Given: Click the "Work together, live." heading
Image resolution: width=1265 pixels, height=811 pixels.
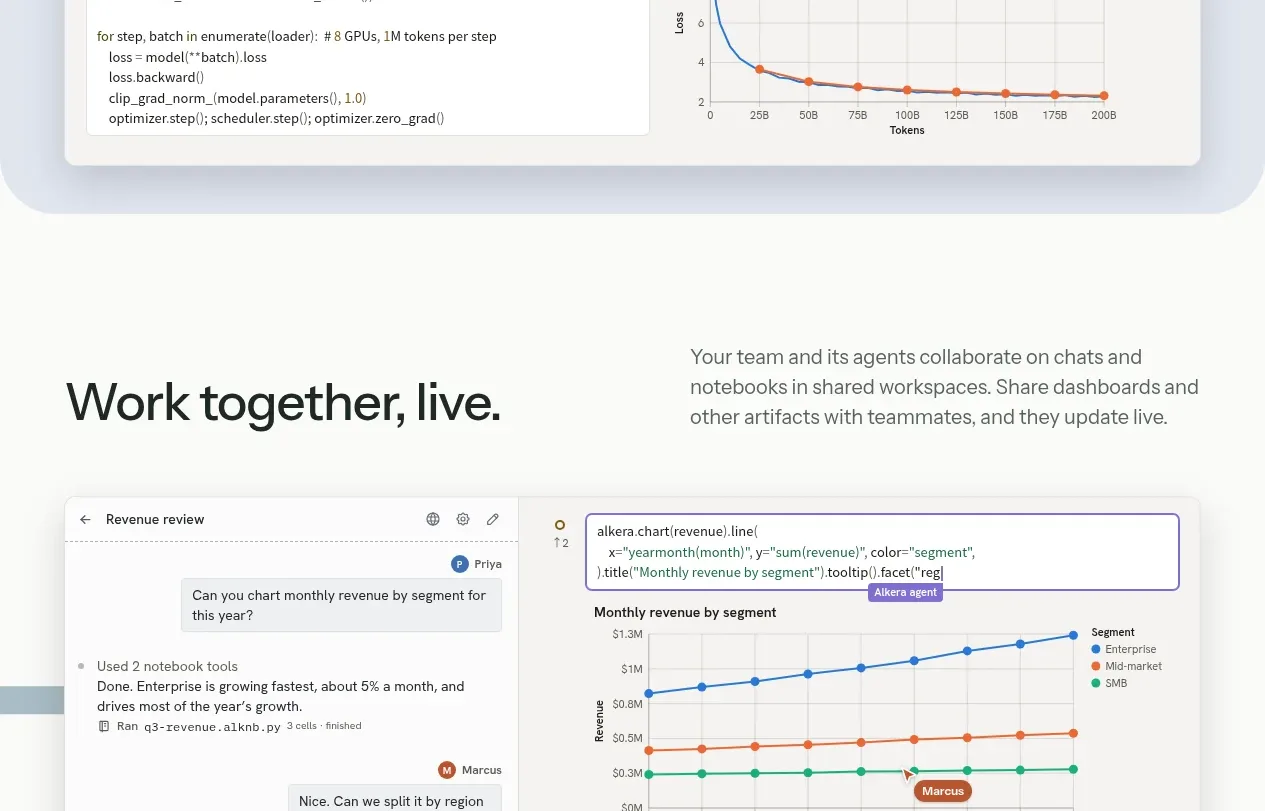Looking at the screenshot, I should 284,401.
